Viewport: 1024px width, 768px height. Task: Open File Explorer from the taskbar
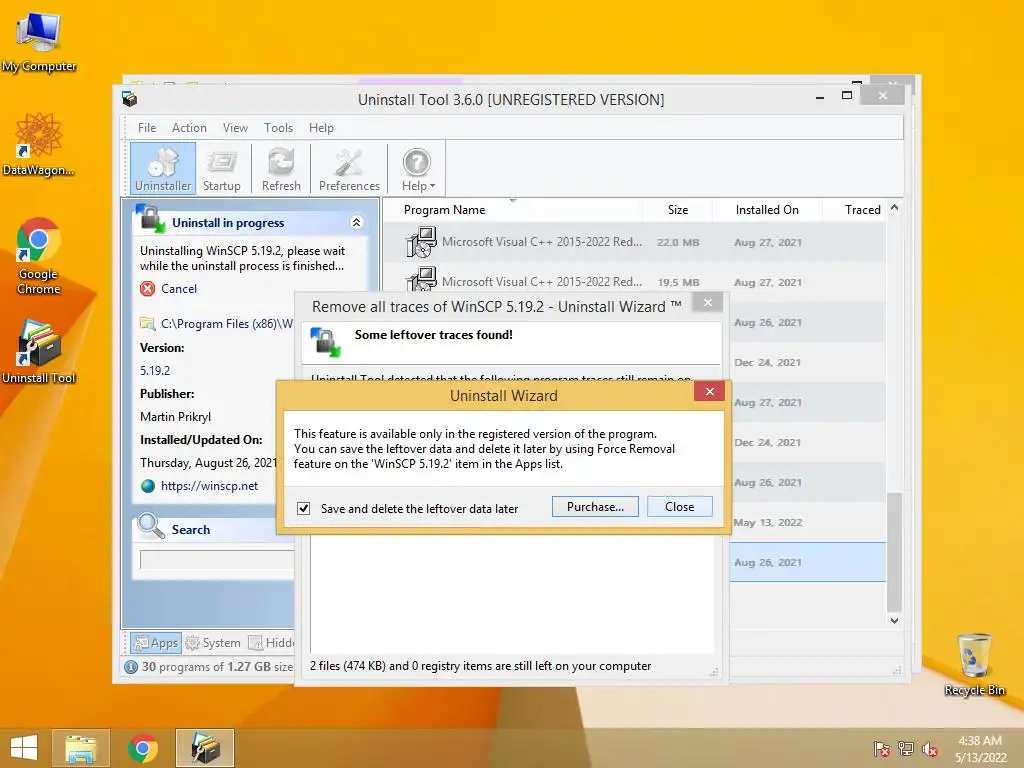tap(80, 748)
